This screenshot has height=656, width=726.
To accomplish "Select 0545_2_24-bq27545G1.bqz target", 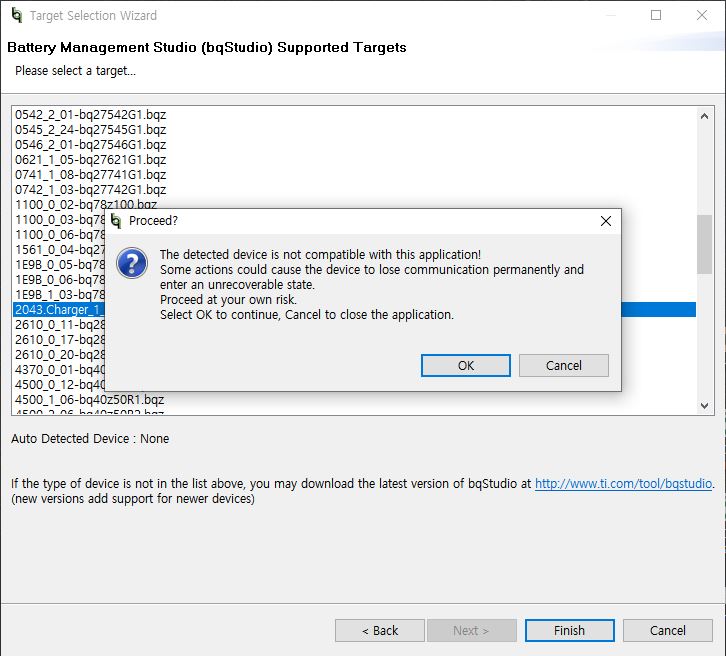I will [90, 130].
